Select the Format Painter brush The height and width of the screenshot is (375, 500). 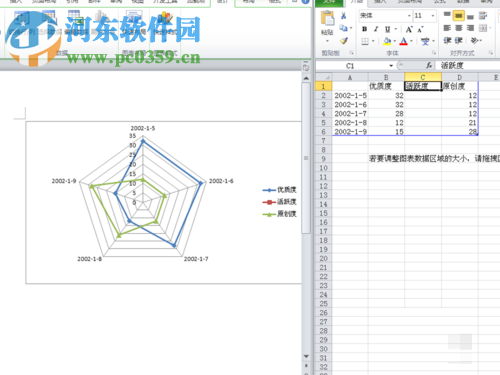(x=344, y=41)
